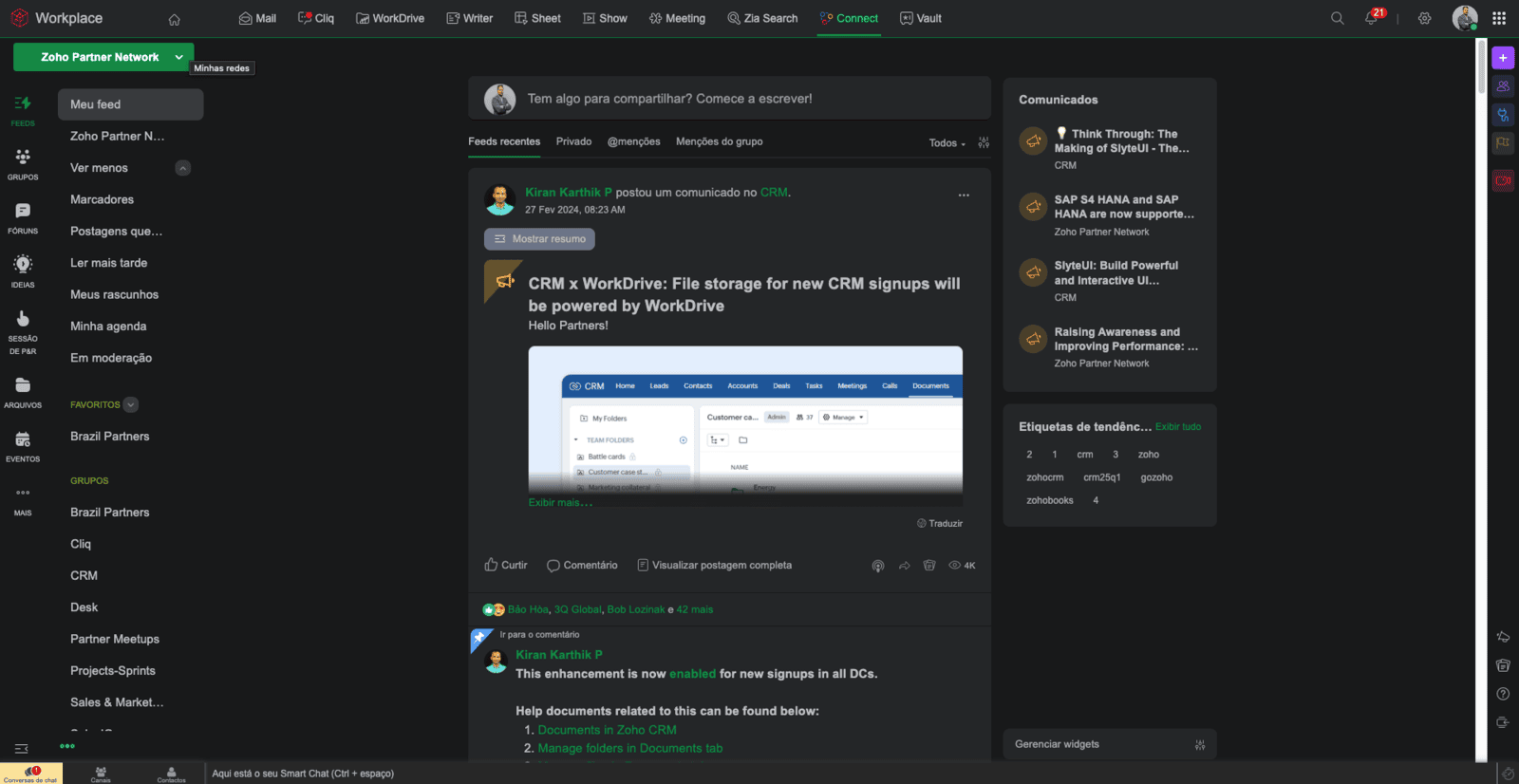Open the WorkDrive app in top menu
The height and width of the screenshot is (784, 1519).
coord(390,18)
